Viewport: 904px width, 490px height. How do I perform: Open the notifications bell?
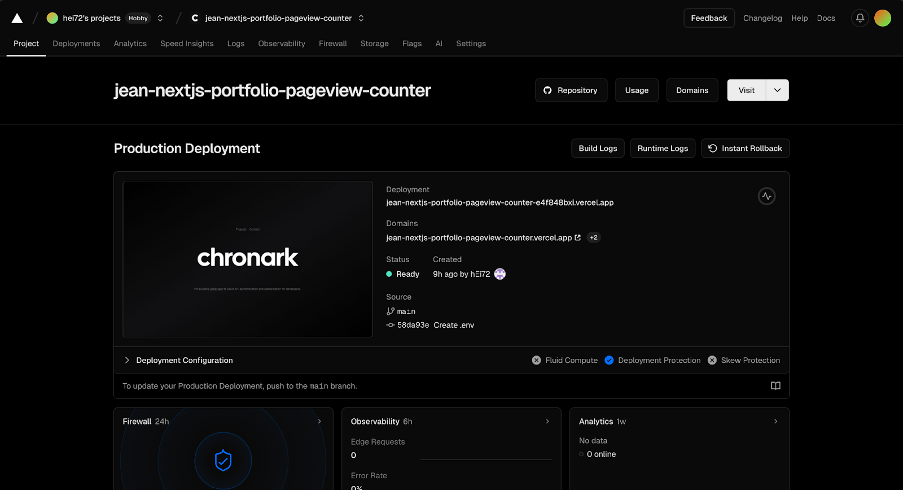(860, 18)
